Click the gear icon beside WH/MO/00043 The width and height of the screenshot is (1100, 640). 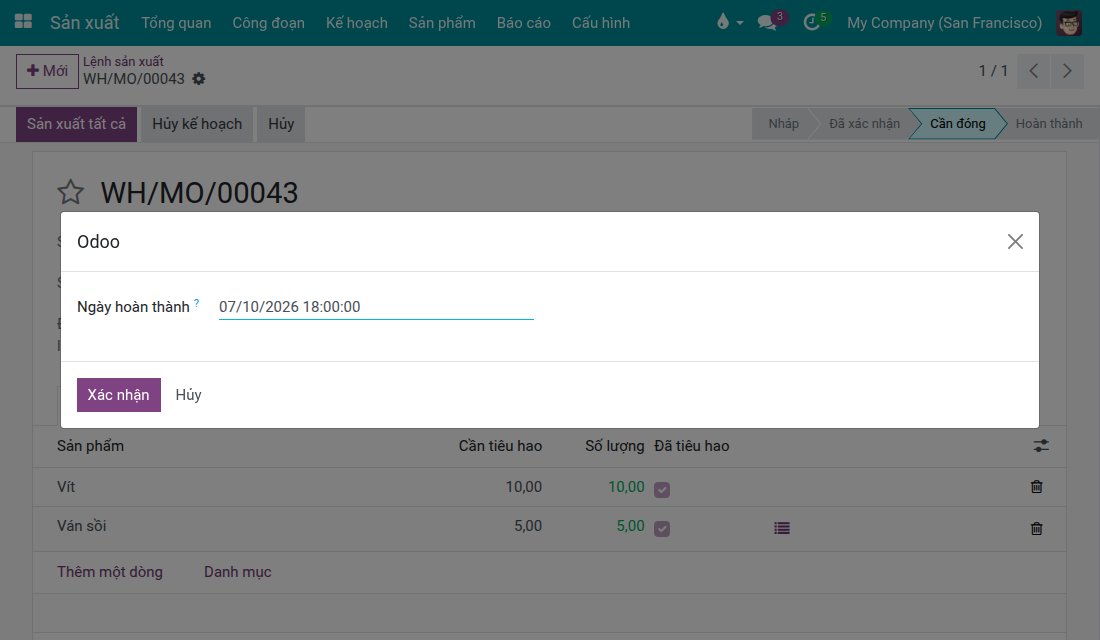point(199,79)
